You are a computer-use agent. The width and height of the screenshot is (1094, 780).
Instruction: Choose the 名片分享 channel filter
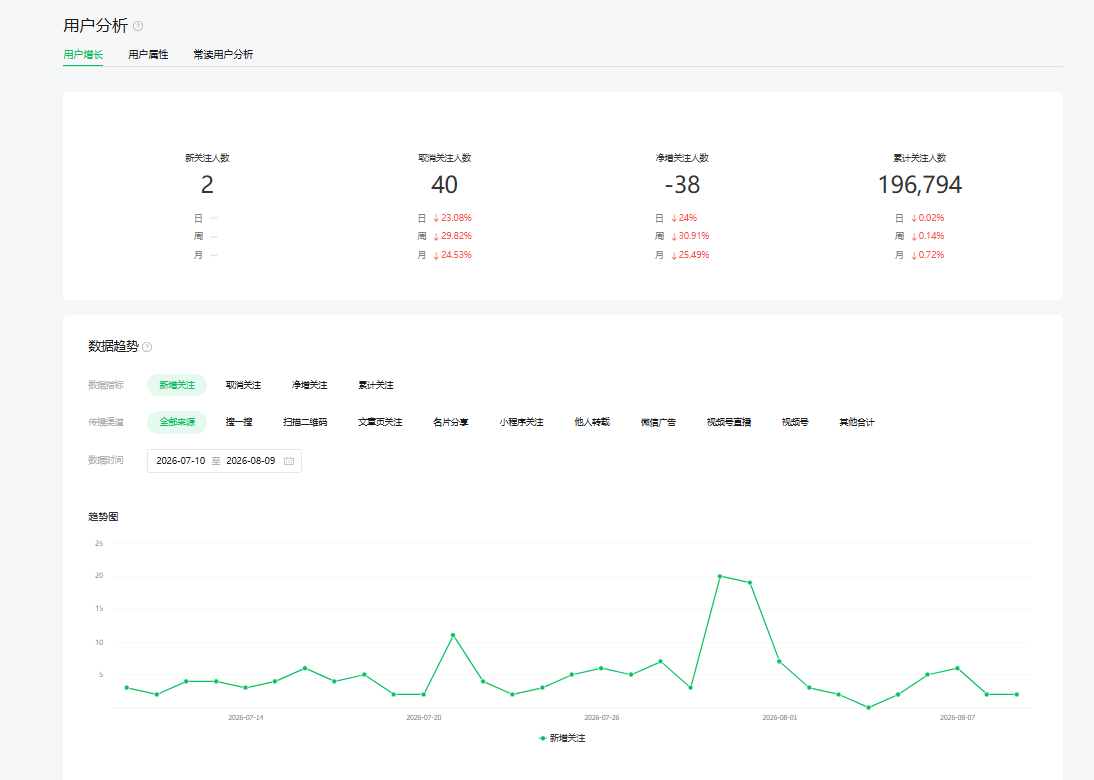click(451, 422)
